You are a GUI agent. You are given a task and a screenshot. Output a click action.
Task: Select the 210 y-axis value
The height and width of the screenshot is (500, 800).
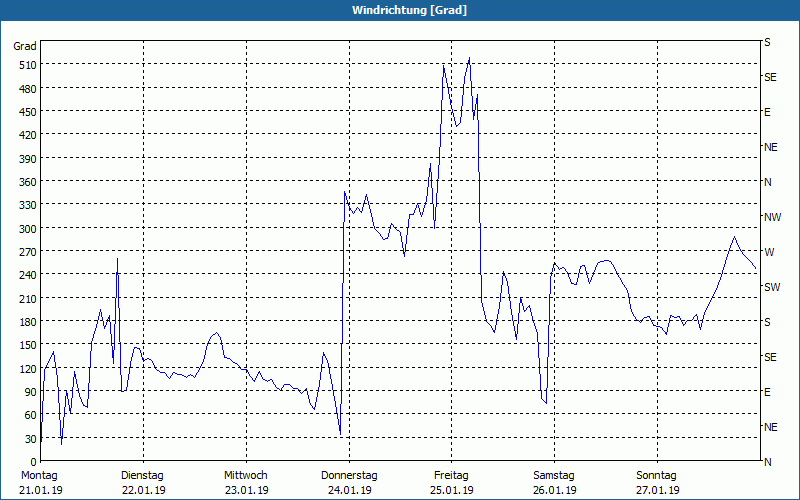[28, 298]
